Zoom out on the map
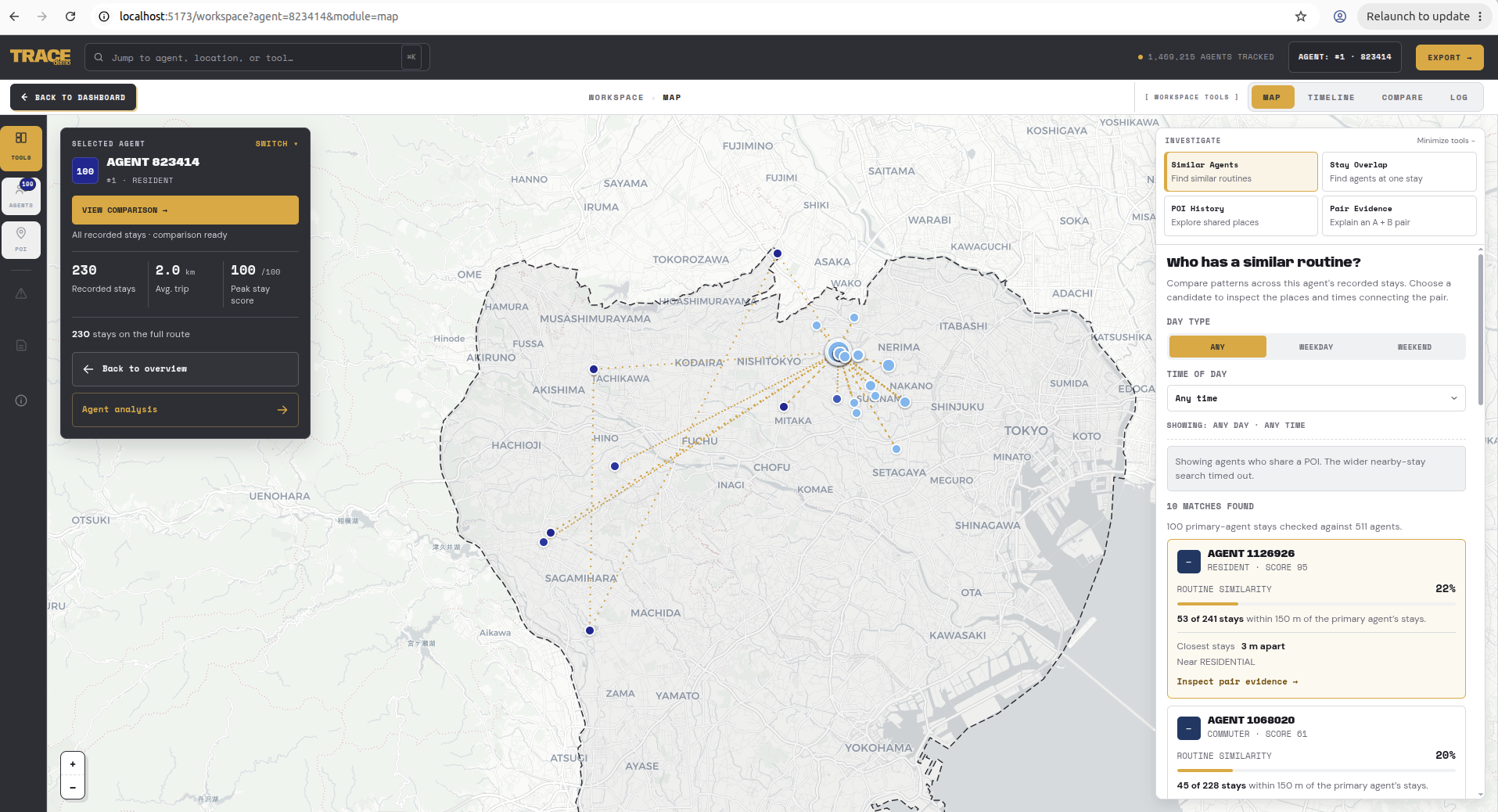The height and width of the screenshot is (812, 1498). click(x=73, y=787)
